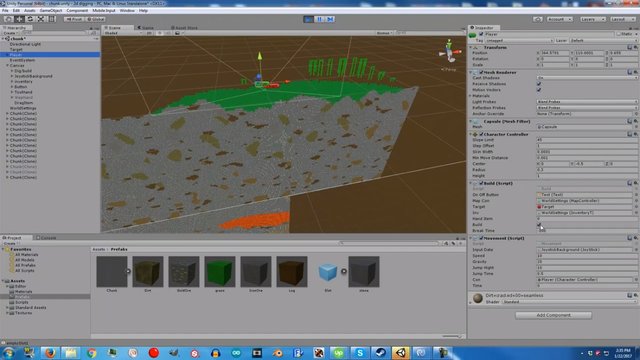
Task: Open Transform component settings gear
Action: 635,48
